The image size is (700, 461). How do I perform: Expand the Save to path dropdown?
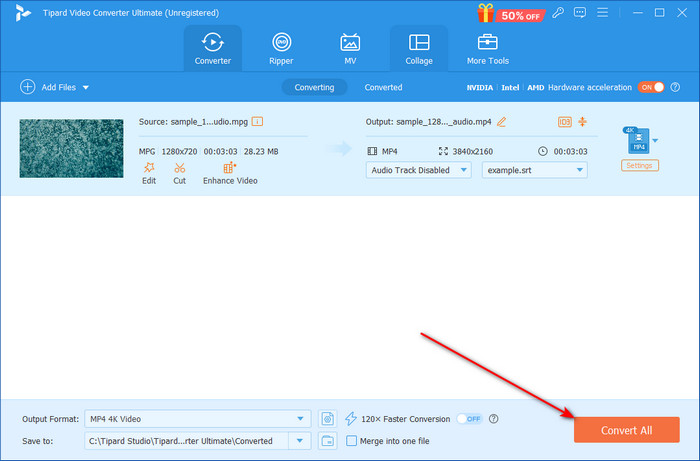[x=300, y=441]
